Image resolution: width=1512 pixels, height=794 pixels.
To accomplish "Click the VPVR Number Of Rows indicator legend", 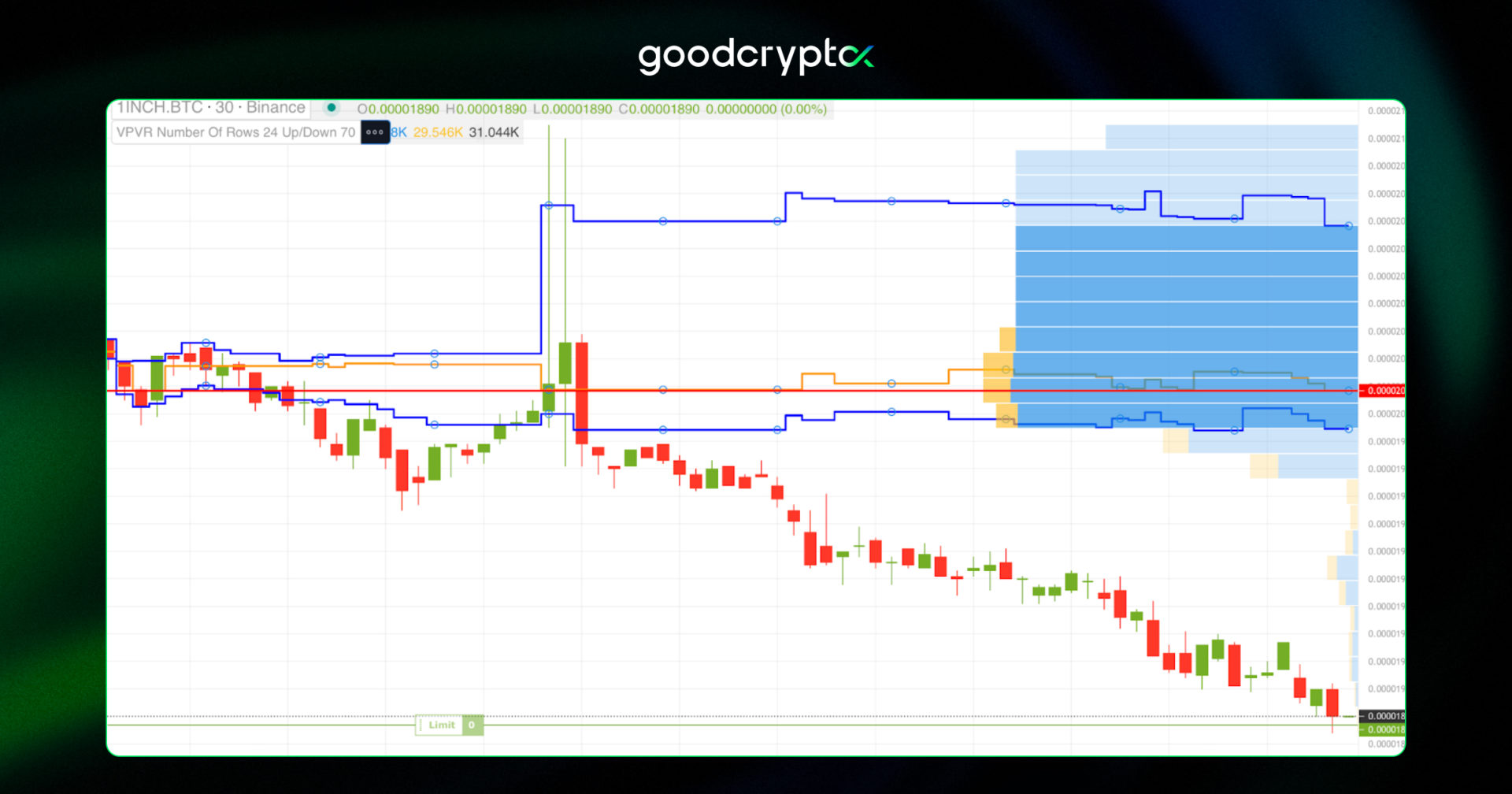I will point(235,132).
